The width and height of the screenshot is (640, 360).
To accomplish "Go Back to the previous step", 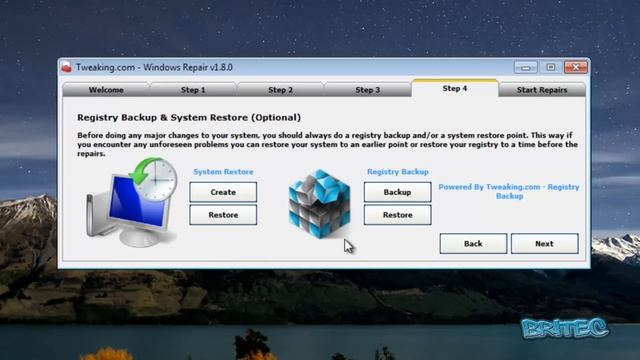I will (x=473, y=244).
